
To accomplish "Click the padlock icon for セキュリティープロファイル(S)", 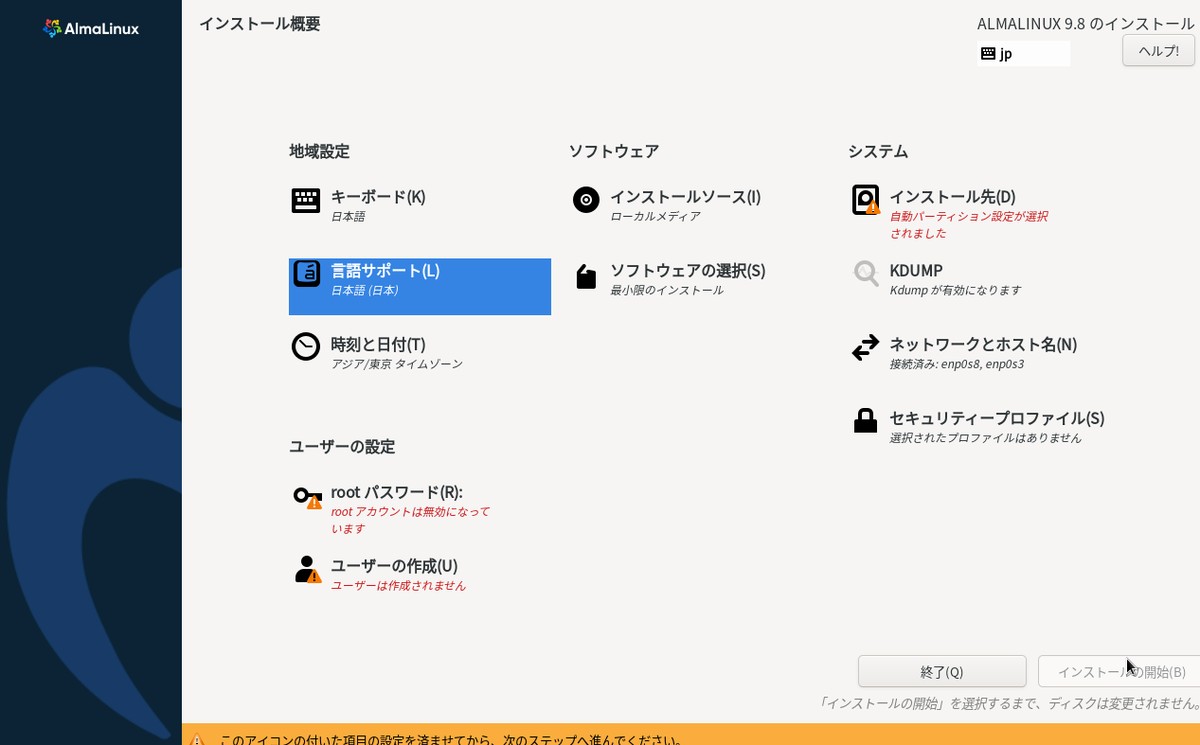I will 865,421.
